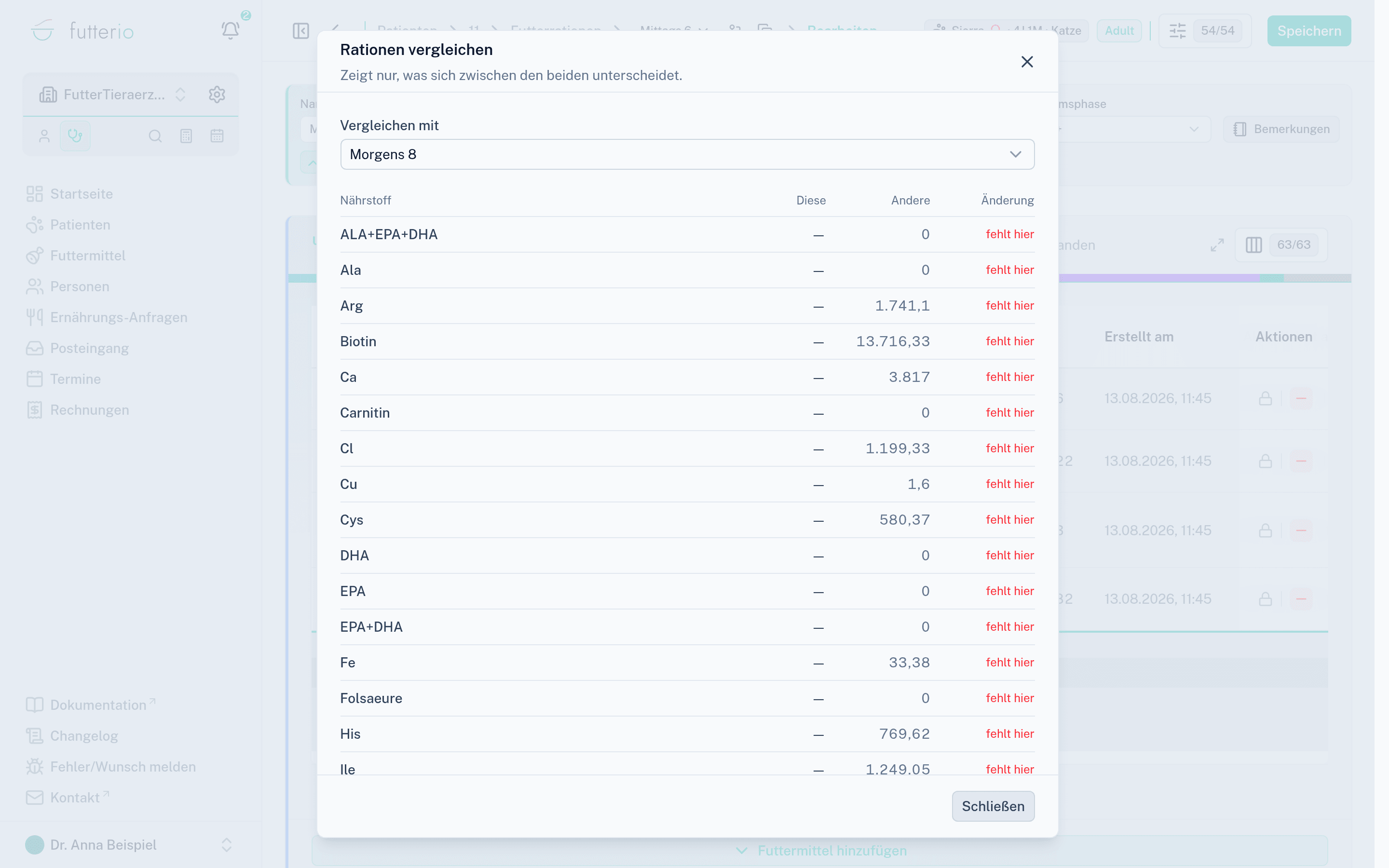
Task: Open column chooser icon 63/63
Action: [x=1281, y=245]
